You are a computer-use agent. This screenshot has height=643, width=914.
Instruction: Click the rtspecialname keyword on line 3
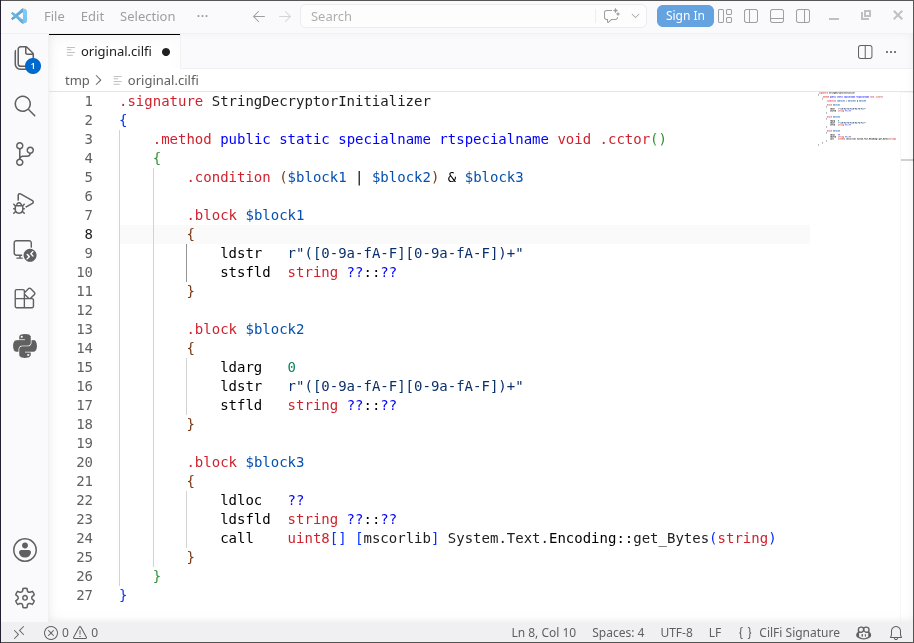coord(494,139)
